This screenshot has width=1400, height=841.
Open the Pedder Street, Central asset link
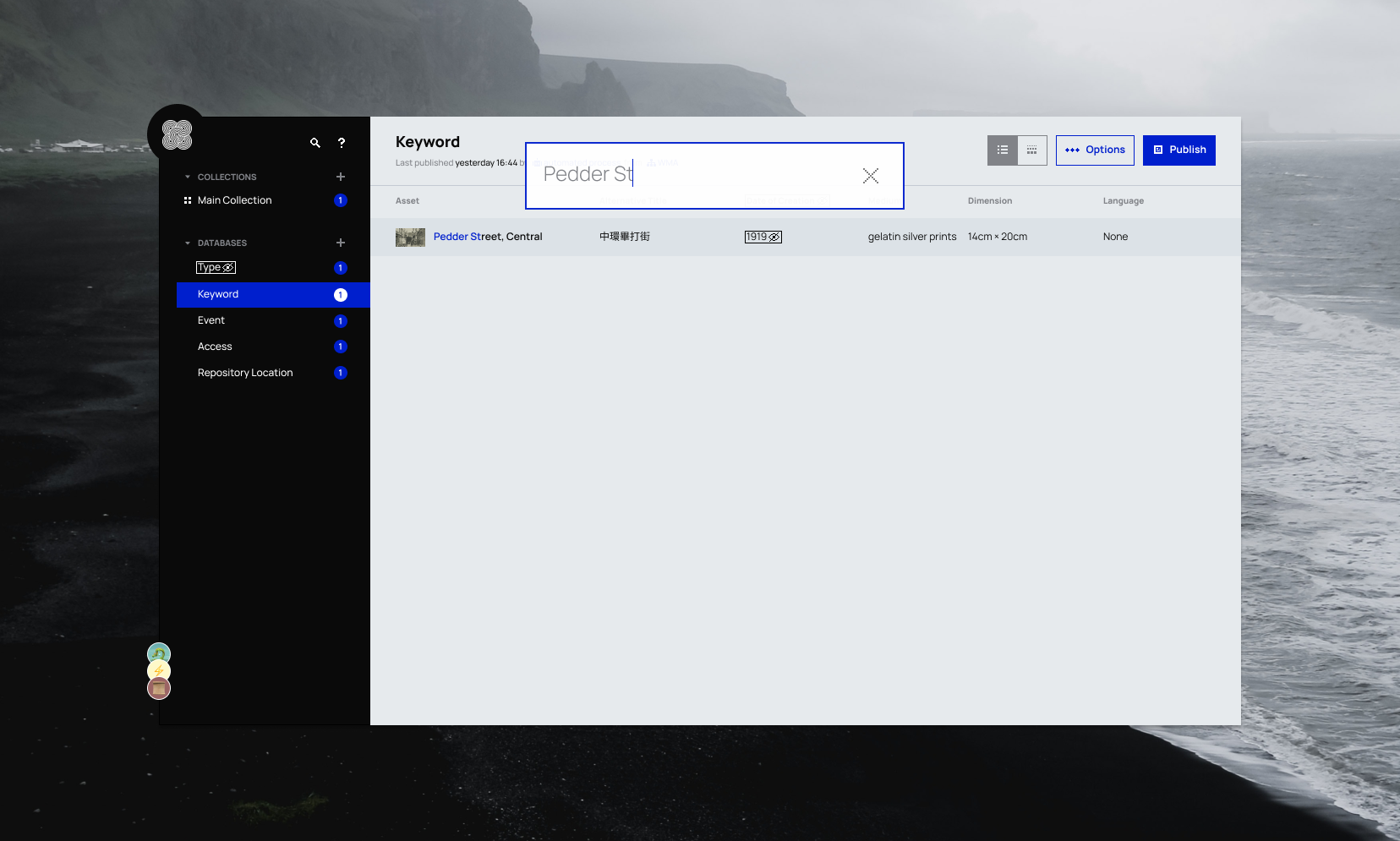[488, 237]
